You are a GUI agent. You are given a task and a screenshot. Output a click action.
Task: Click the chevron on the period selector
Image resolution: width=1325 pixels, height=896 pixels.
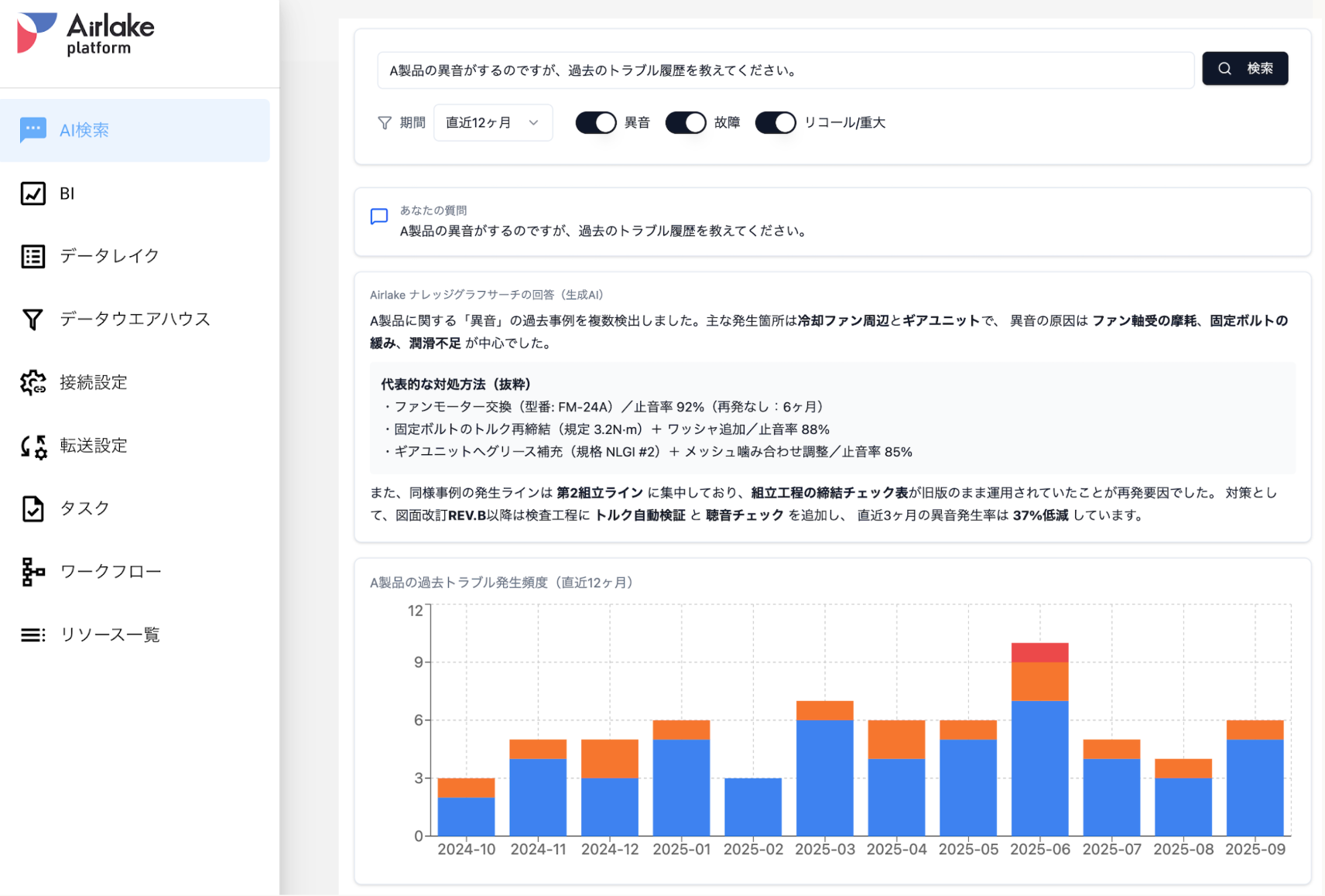(533, 122)
